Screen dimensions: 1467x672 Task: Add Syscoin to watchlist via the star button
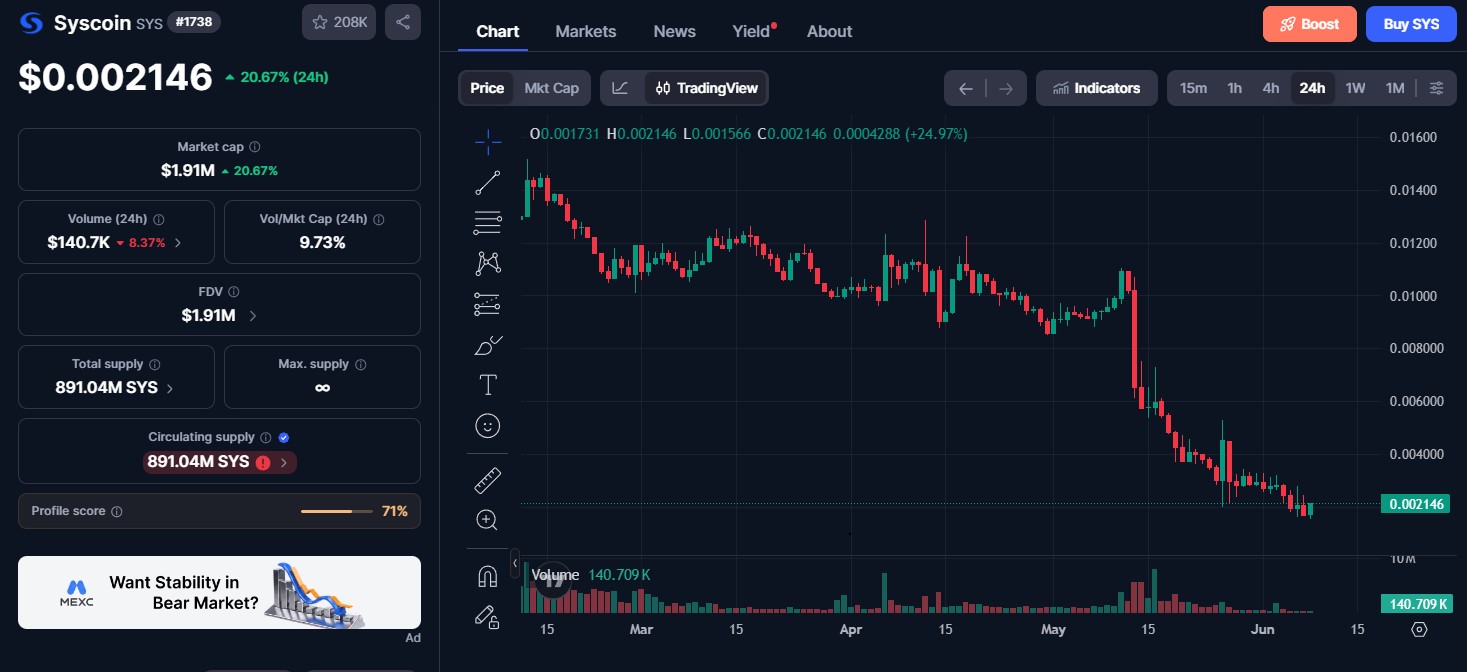[x=339, y=22]
